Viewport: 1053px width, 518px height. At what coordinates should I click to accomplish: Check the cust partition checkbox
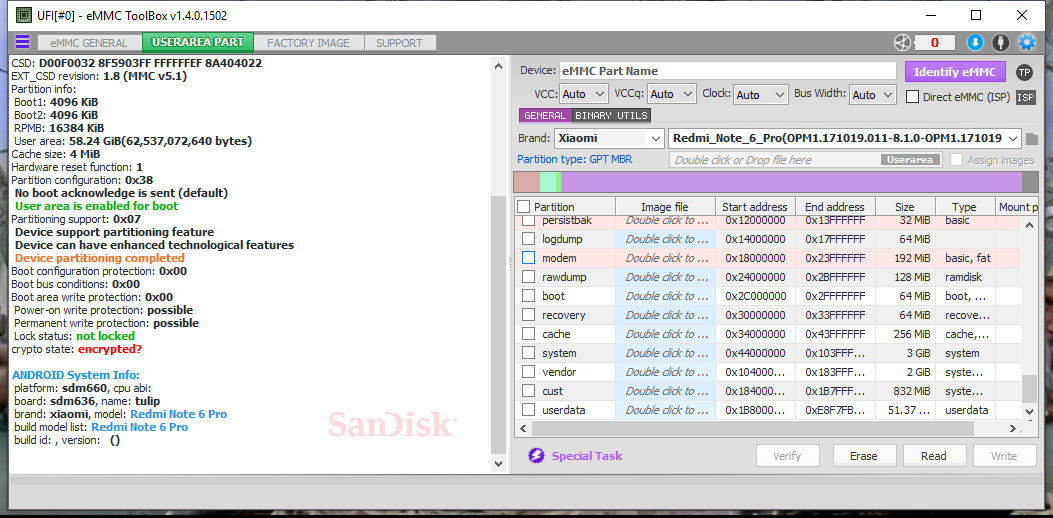pyautogui.click(x=529, y=391)
